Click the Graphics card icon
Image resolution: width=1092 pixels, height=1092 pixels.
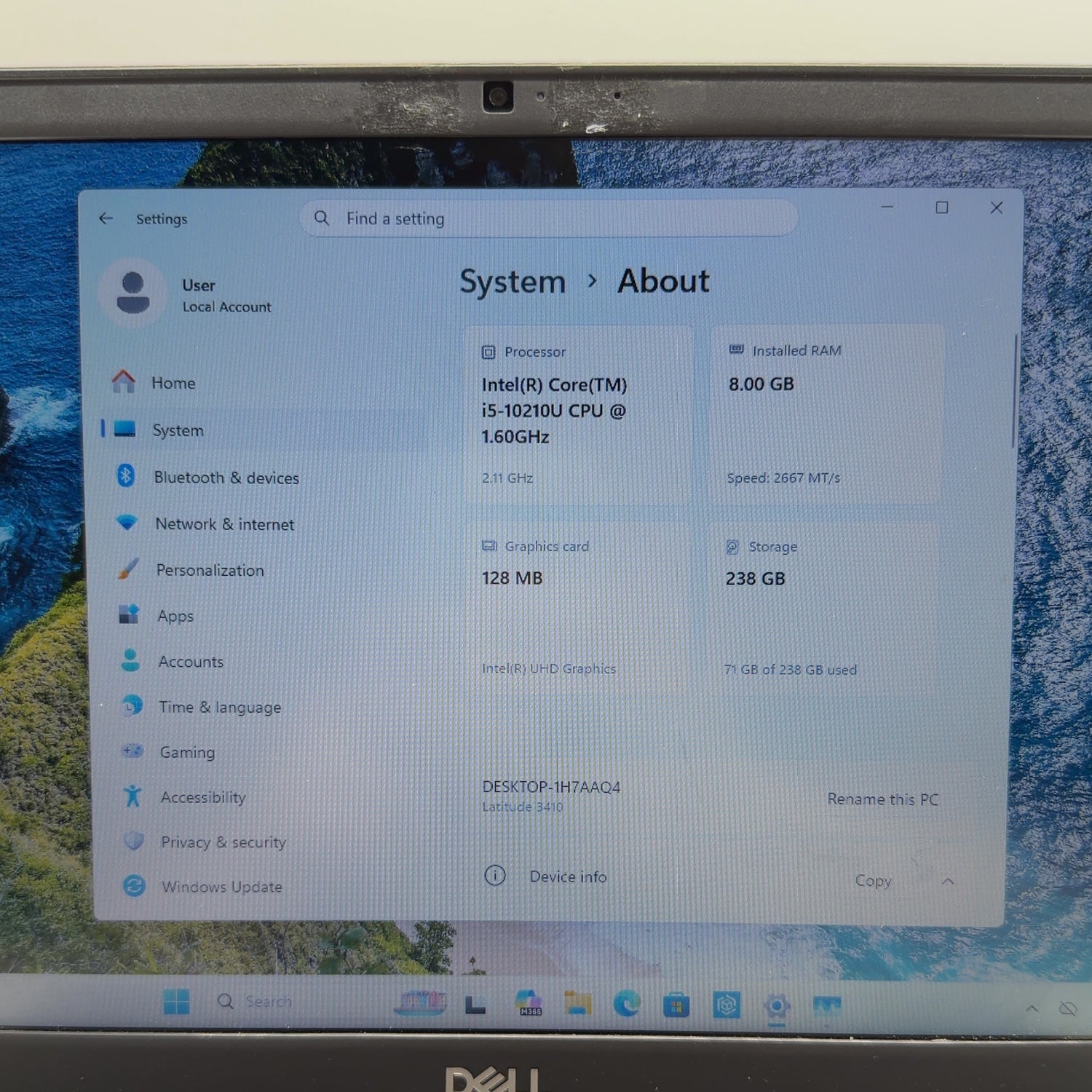(x=489, y=546)
